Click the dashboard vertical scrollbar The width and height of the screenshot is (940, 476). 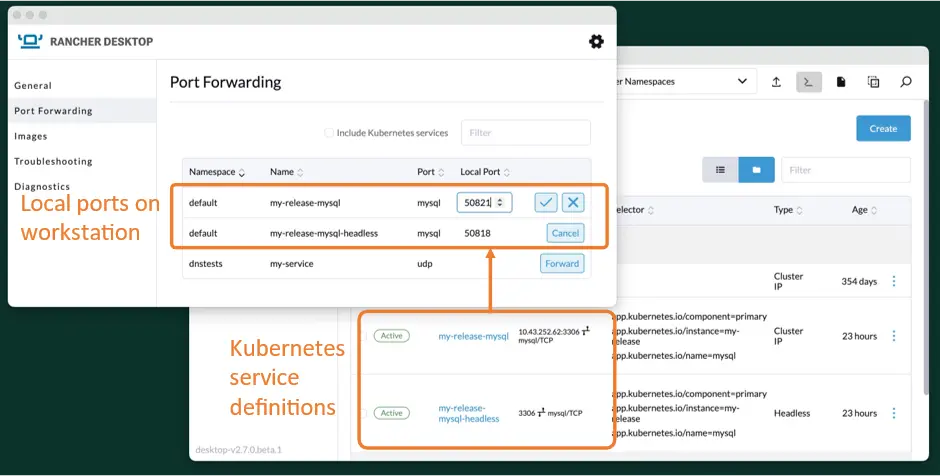click(x=926, y=246)
